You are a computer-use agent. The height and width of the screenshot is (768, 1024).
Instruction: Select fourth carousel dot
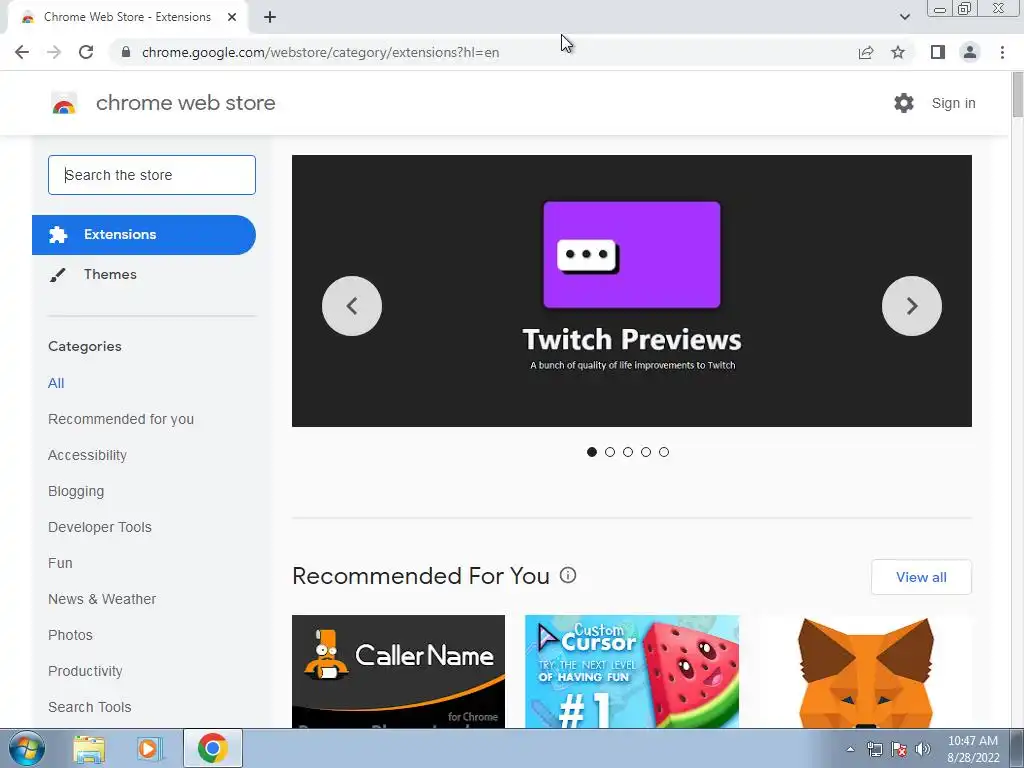646,452
